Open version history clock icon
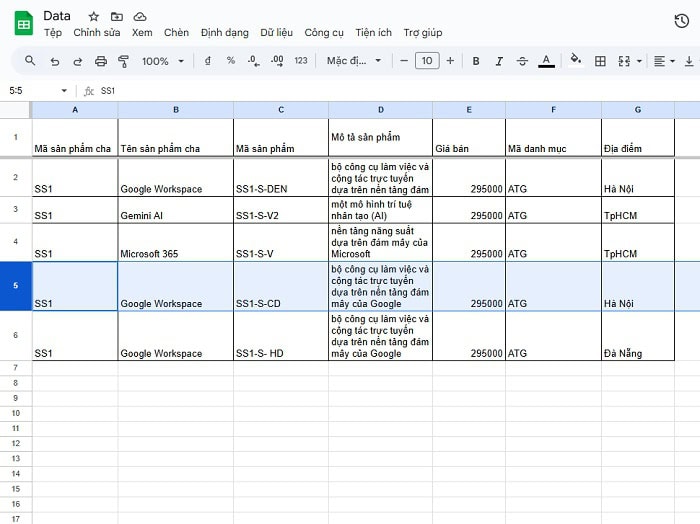The height and width of the screenshot is (524, 700). [681, 21]
